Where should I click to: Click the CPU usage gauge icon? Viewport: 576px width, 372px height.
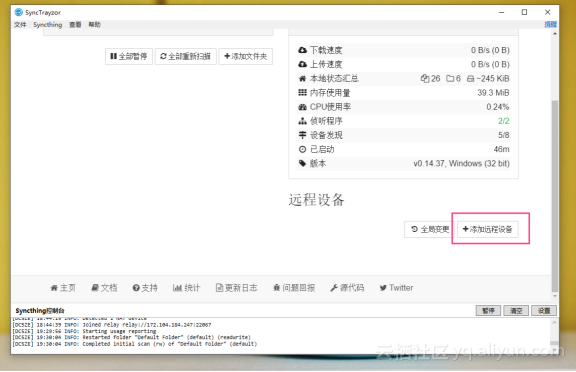click(x=302, y=107)
